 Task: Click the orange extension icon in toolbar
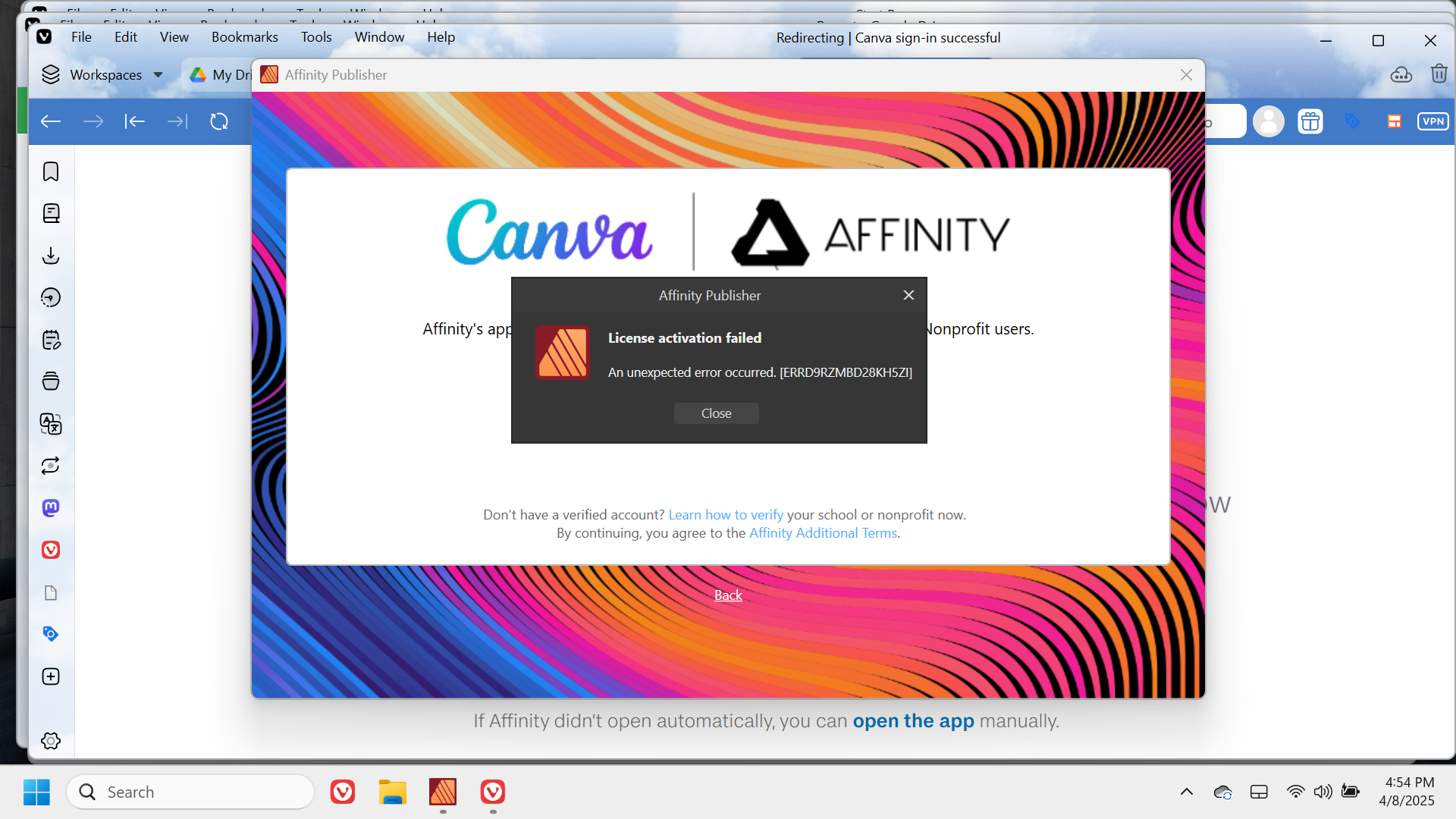click(1394, 121)
